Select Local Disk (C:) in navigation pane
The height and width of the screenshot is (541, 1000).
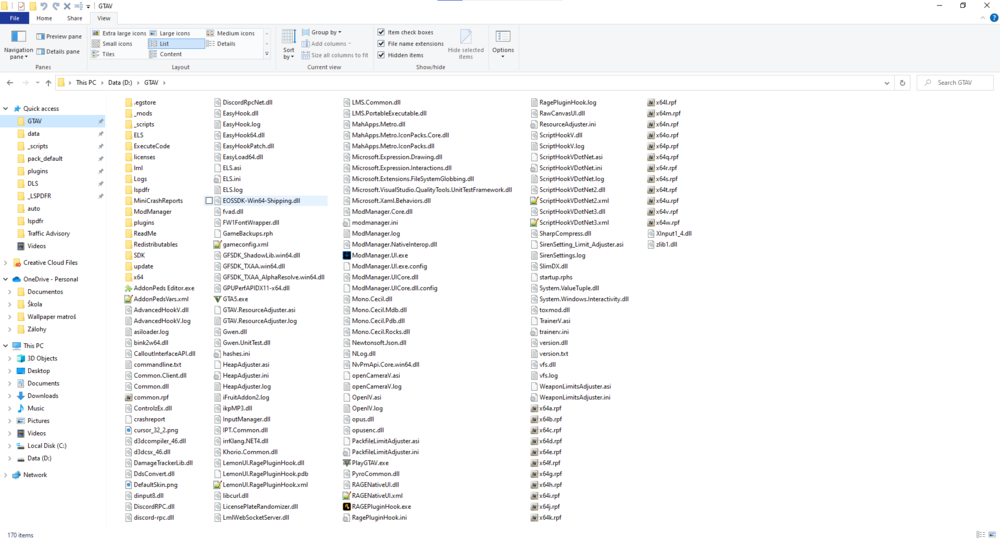(47, 446)
